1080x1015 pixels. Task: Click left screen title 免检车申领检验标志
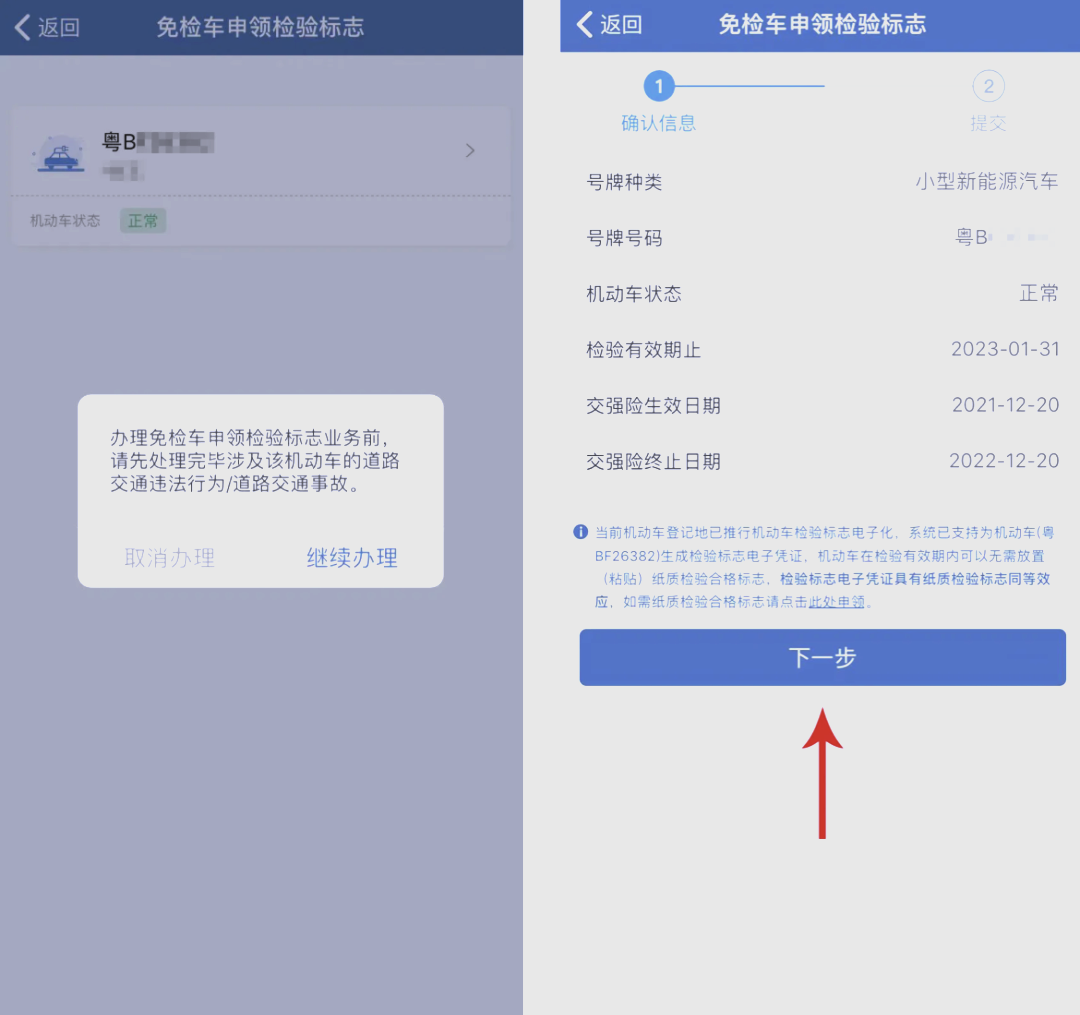[260, 28]
